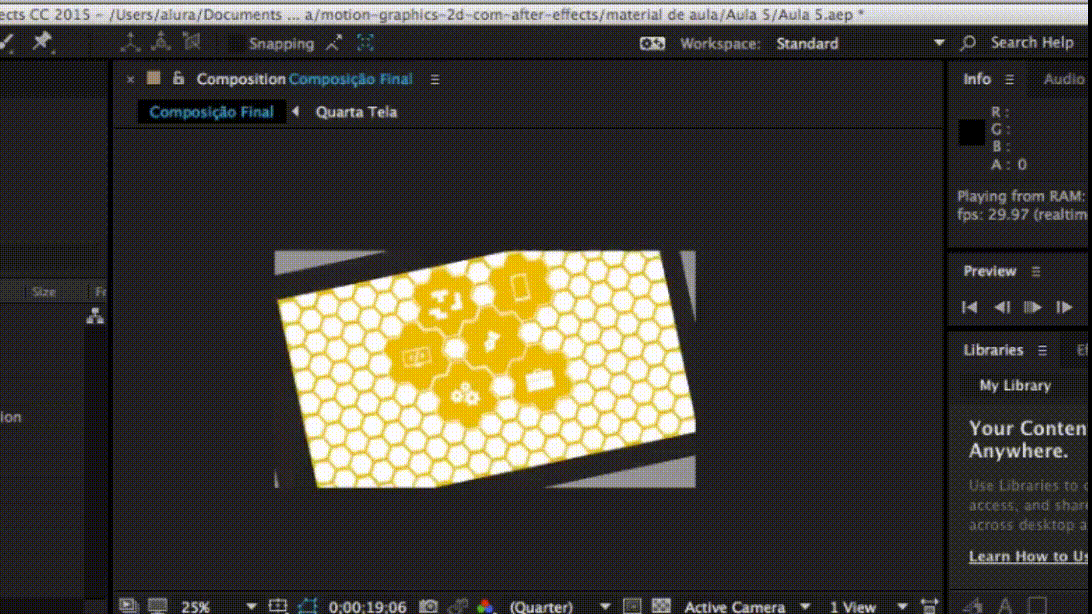Click the Sync Settings icon beside Workspace

652,43
